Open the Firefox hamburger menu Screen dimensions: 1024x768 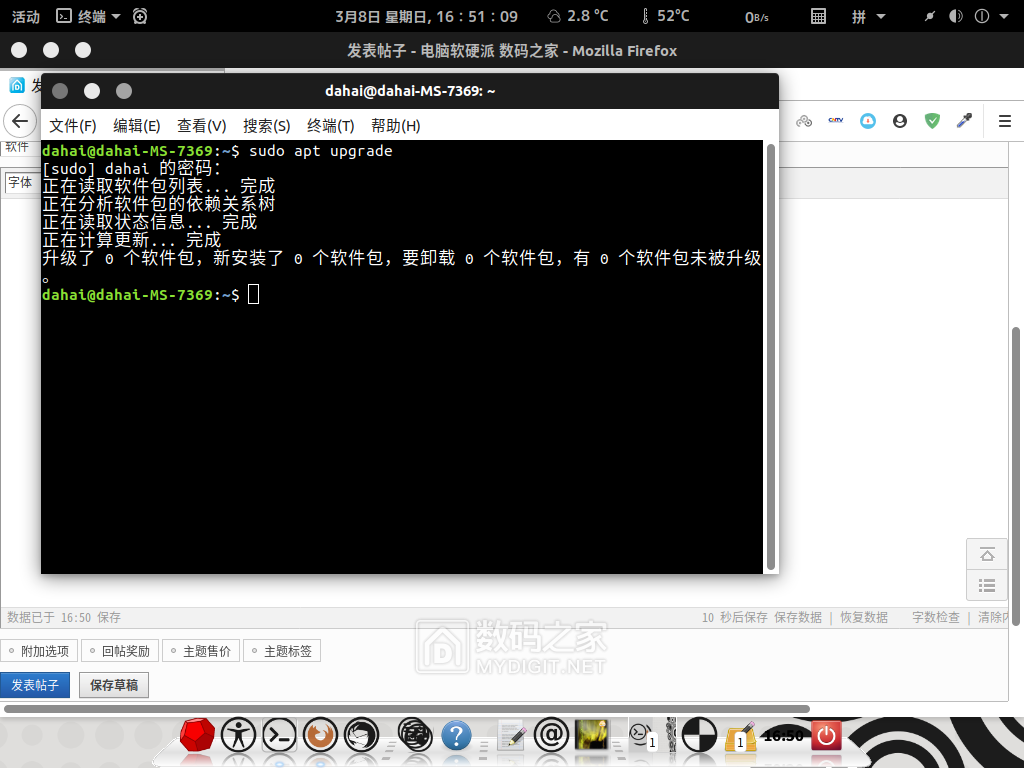click(1005, 121)
